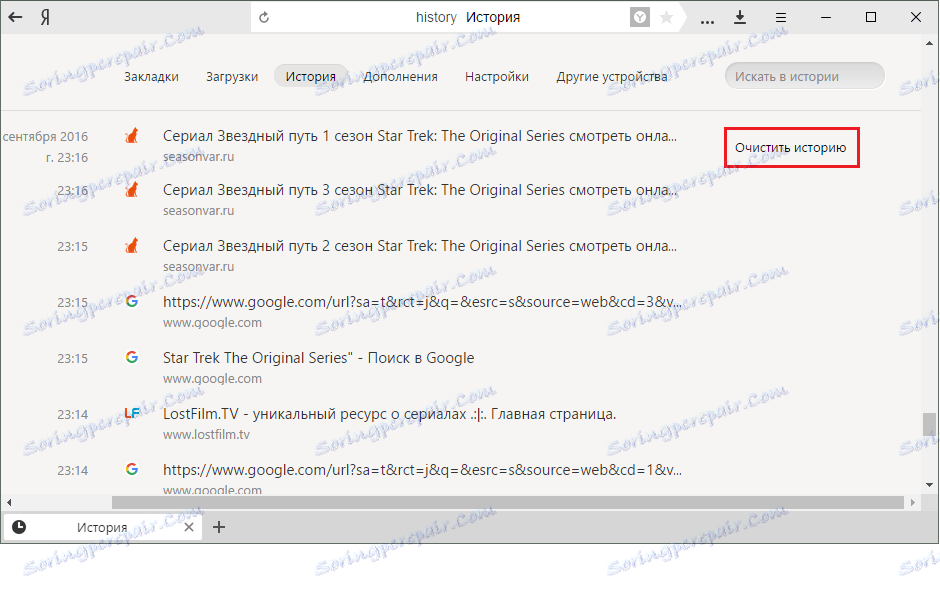Open Звездный путь 2 сезон history link
This screenshot has height=591, width=940.
coord(420,246)
